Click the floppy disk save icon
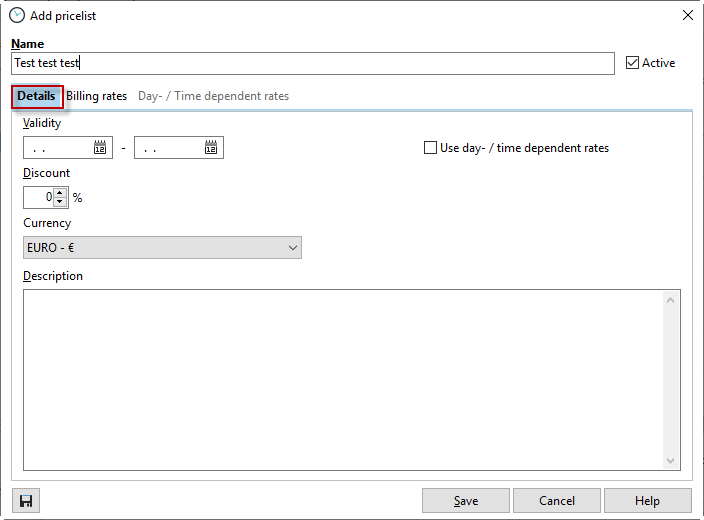 coord(26,501)
